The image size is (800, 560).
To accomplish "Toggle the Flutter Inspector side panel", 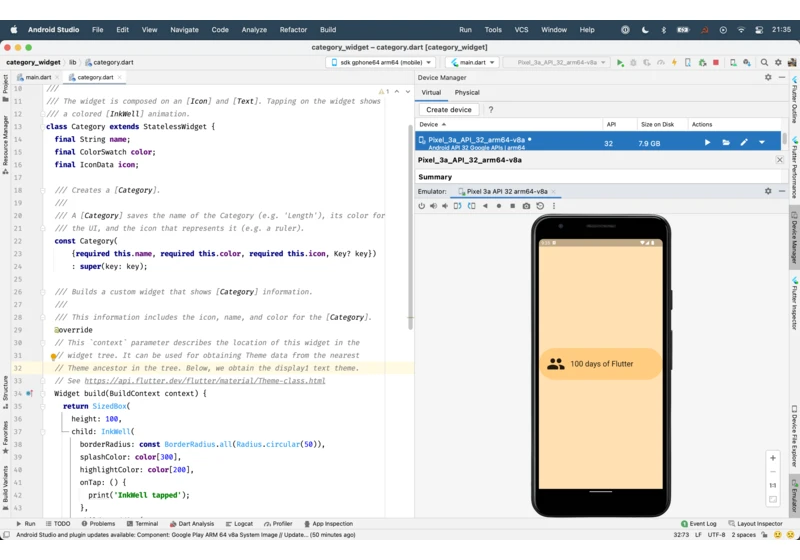I will (794, 303).
